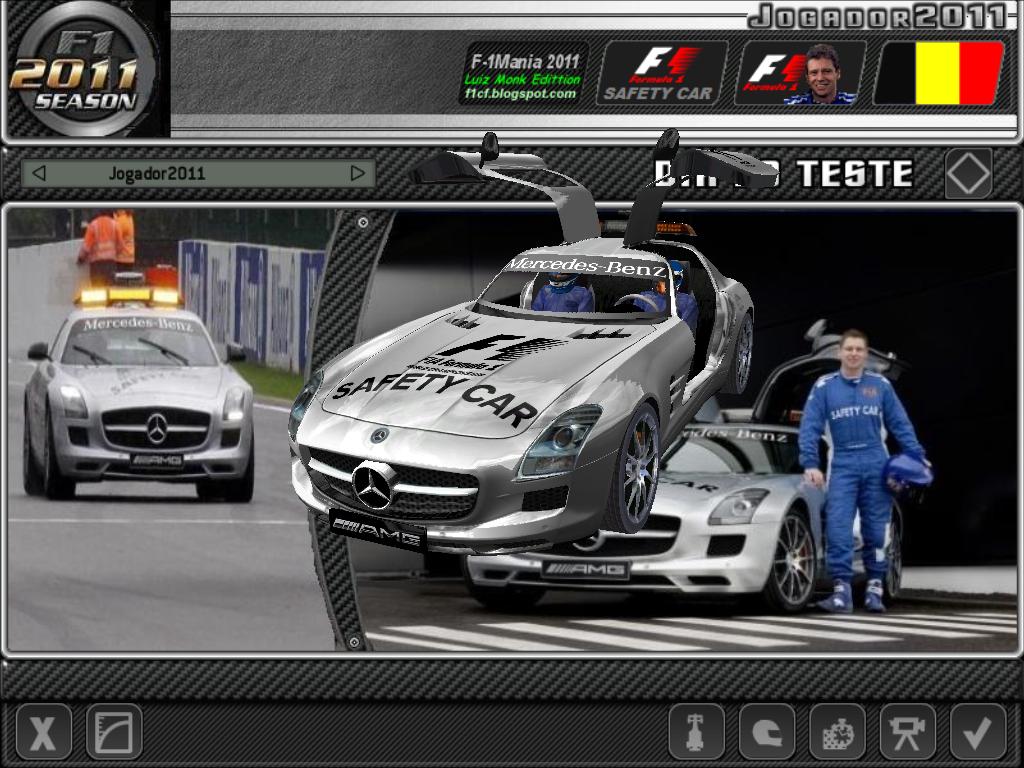Screen dimensions: 1024x768
Task: Open the driver helmet icon button
Action: tap(767, 732)
